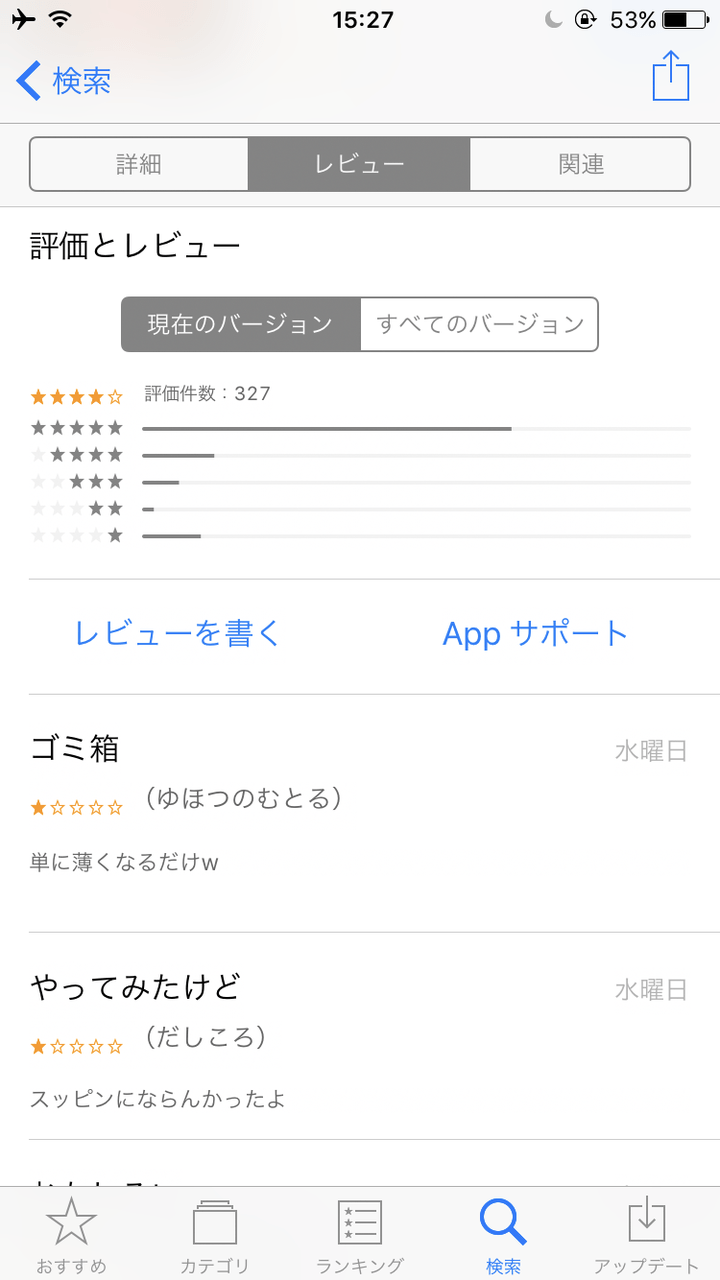Image resolution: width=720 pixels, height=1280 pixels.
Task: Tap レビューを書く link
Action: click(x=178, y=633)
